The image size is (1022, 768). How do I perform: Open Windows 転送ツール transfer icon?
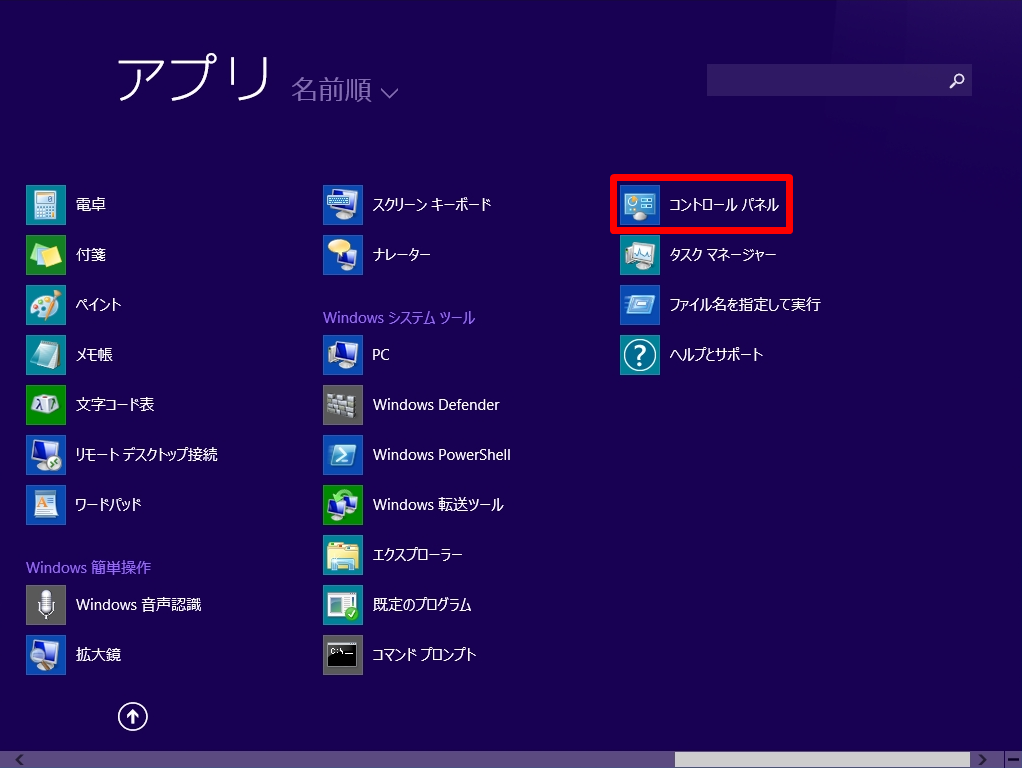tap(343, 505)
